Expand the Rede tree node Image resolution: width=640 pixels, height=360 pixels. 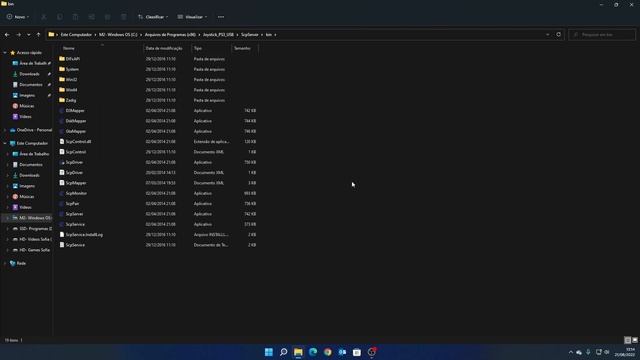pyautogui.click(x=5, y=263)
